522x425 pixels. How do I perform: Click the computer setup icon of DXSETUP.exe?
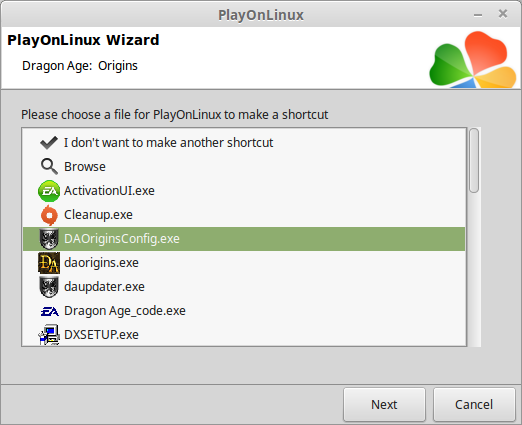tap(49, 335)
